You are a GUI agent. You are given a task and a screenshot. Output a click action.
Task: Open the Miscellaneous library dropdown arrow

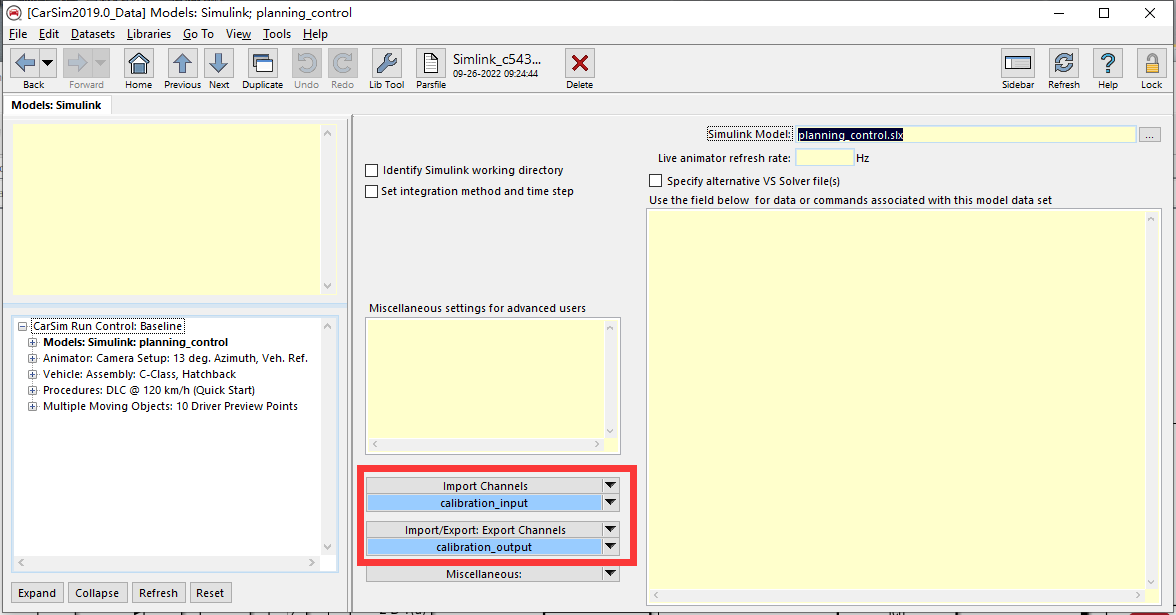click(x=610, y=574)
